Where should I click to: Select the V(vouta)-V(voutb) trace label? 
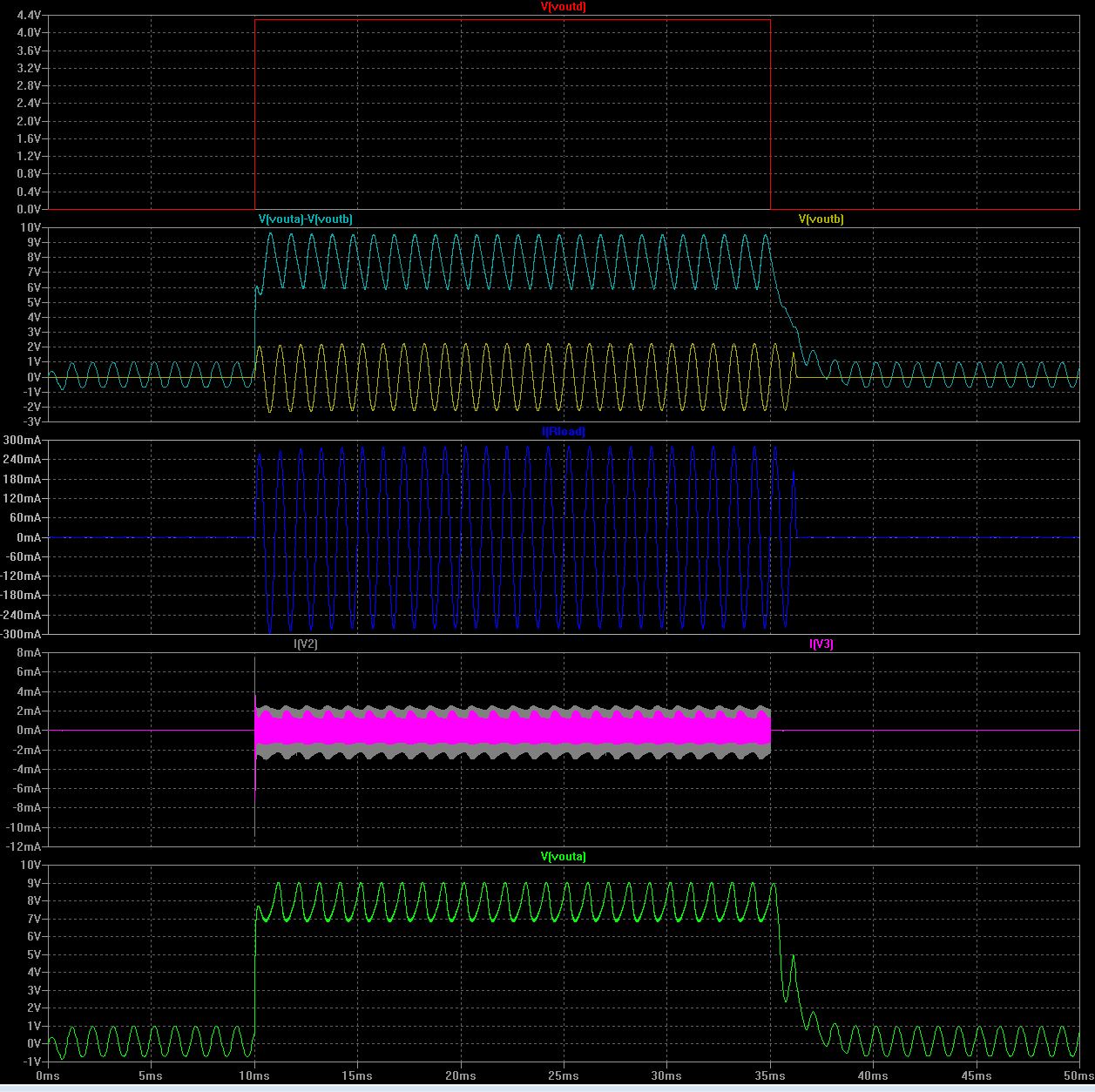coord(306,219)
